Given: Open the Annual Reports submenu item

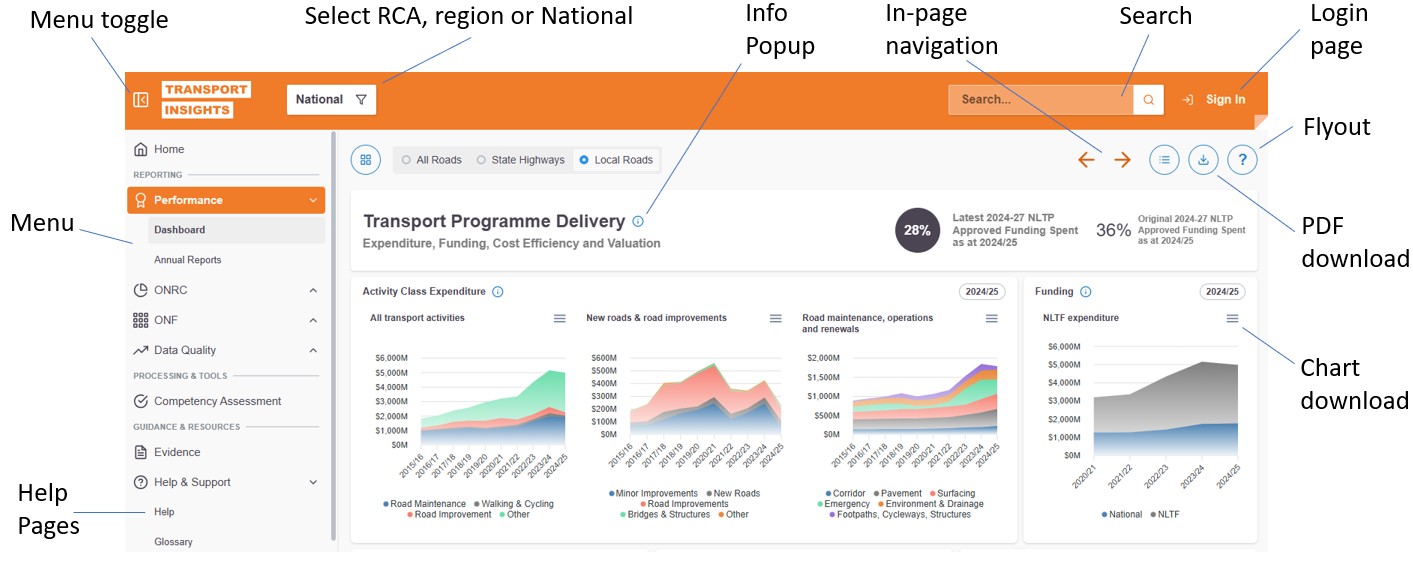Looking at the screenshot, I should click(237, 260).
